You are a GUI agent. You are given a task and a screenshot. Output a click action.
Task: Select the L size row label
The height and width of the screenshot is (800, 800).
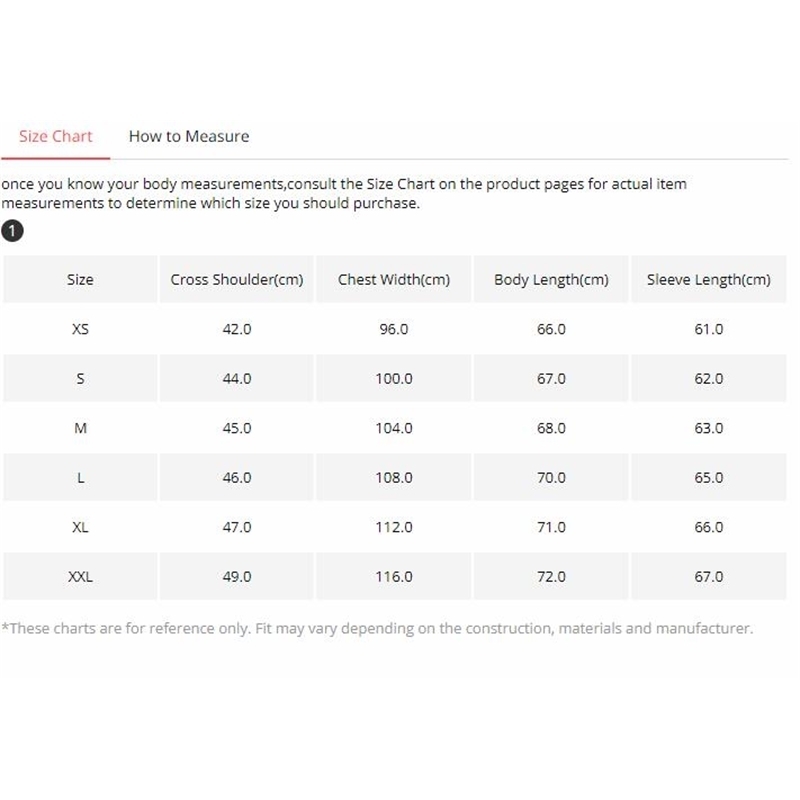click(x=80, y=478)
